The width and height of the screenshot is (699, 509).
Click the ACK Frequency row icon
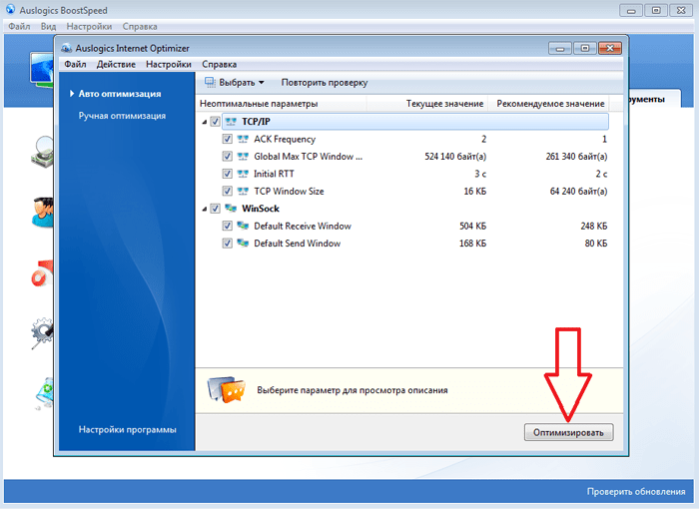point(243,139)
